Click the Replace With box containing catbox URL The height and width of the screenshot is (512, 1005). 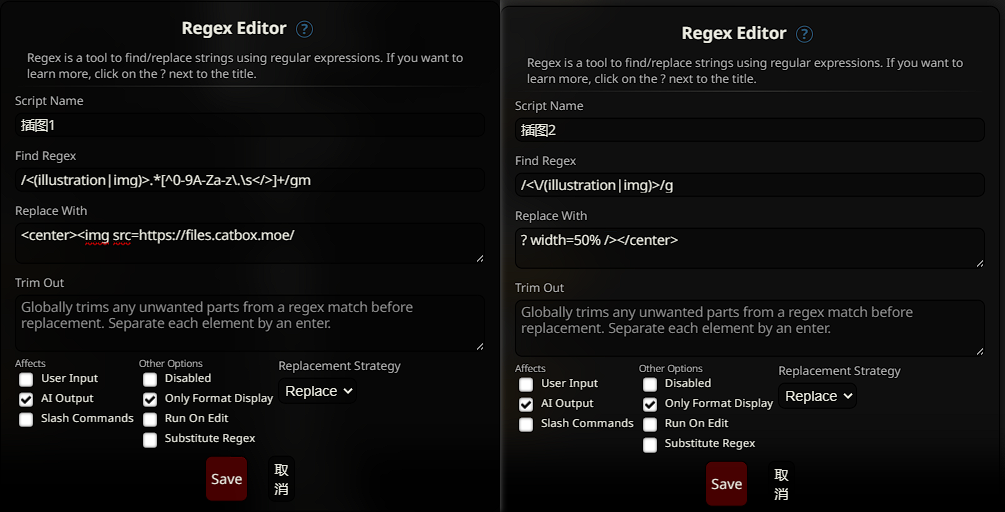(x=250, y=243)
